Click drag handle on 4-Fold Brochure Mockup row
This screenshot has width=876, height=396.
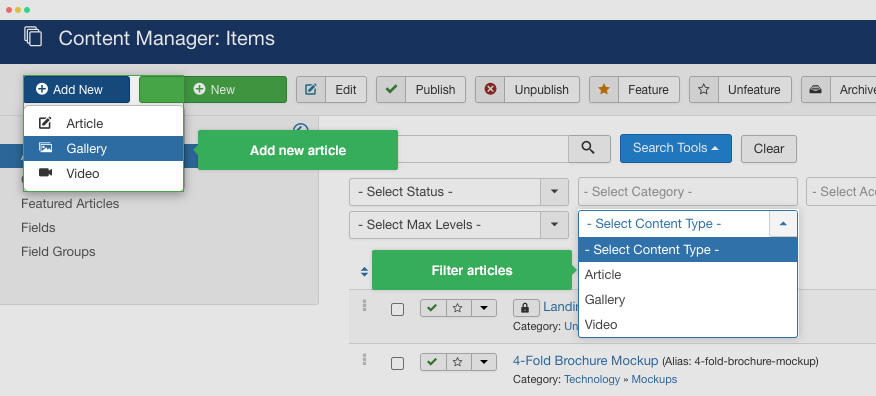[x=364, y=359]
